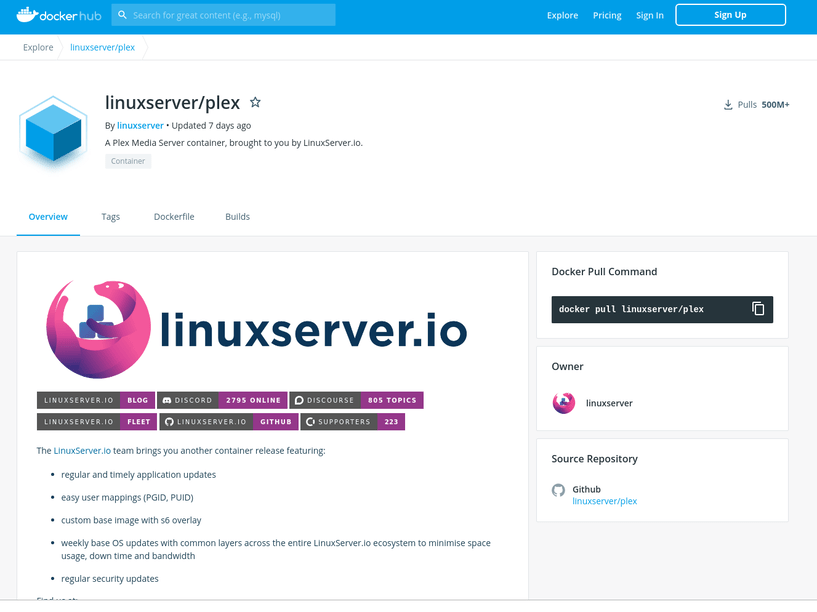The image size is (817, 612).
Task: Star the linuxserver/plex repository
Action: pyautogui.click(x=255, y=103)
